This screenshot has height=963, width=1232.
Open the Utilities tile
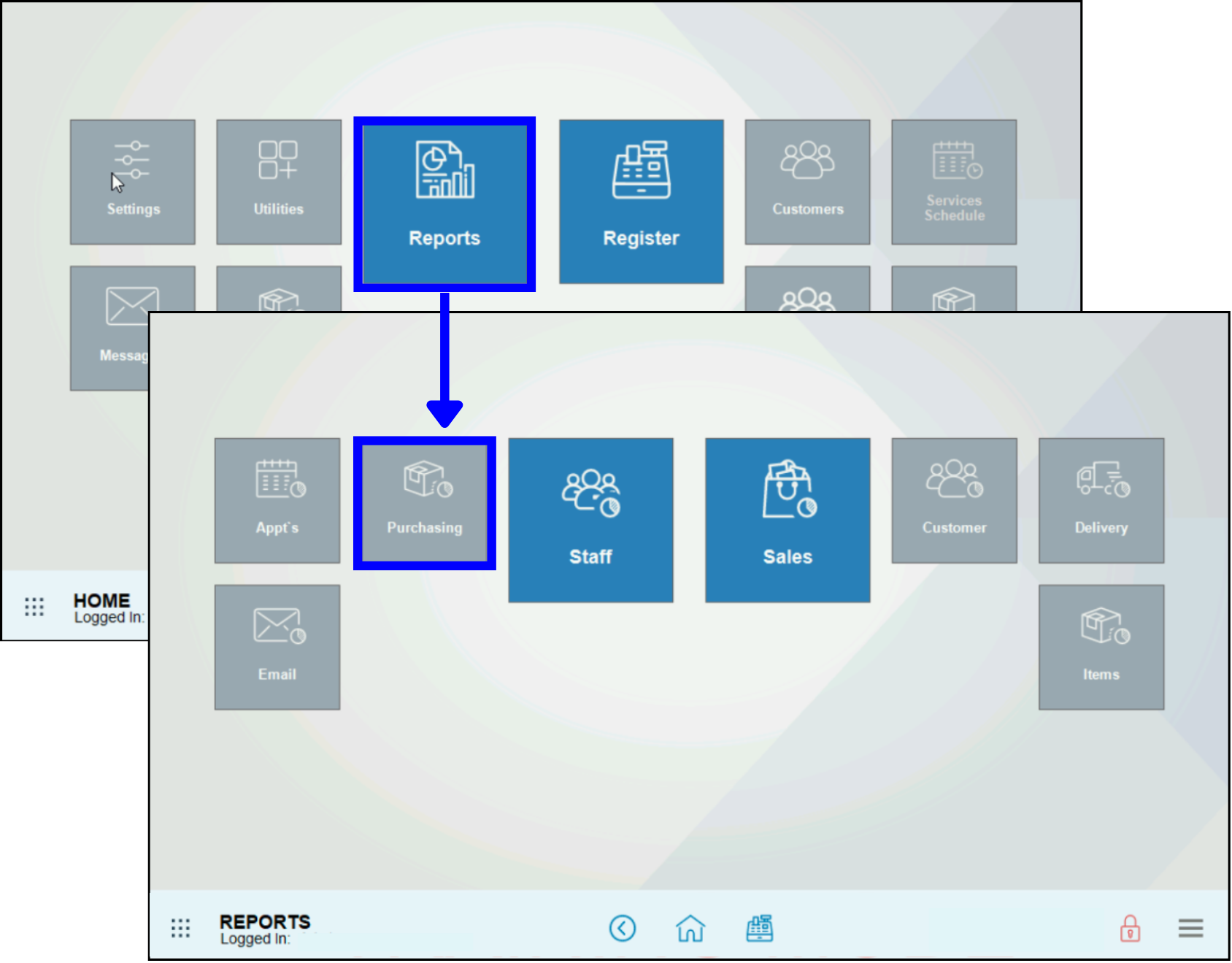click(x=277, y=181)
